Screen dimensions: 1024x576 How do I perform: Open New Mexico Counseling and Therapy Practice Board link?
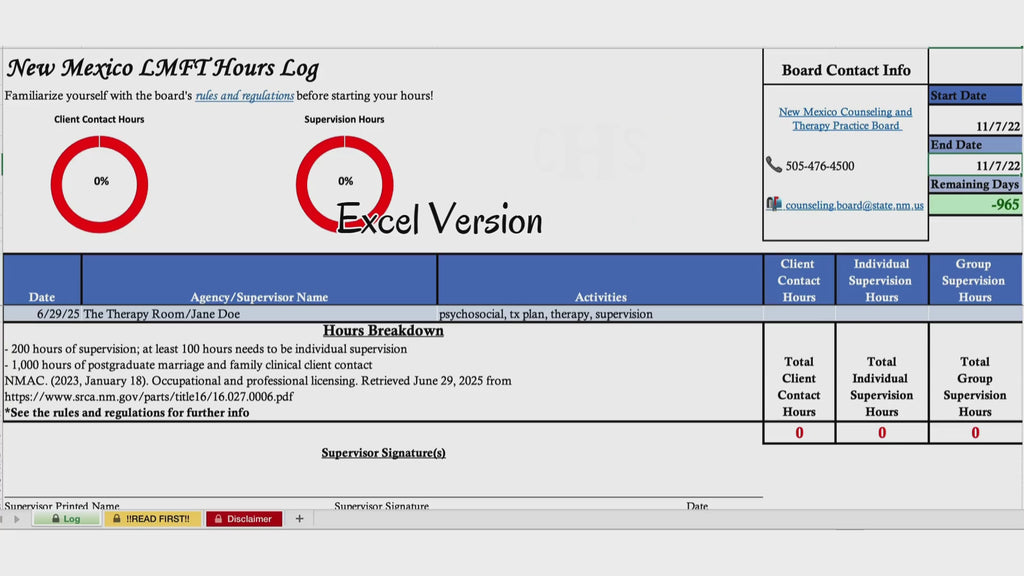point(845,118)
